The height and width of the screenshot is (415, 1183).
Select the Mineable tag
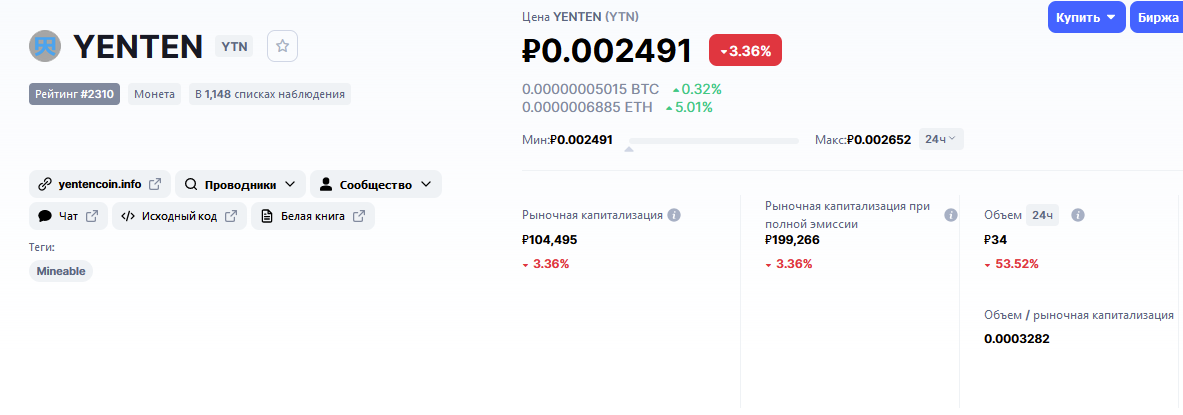[x=61, y=271]
